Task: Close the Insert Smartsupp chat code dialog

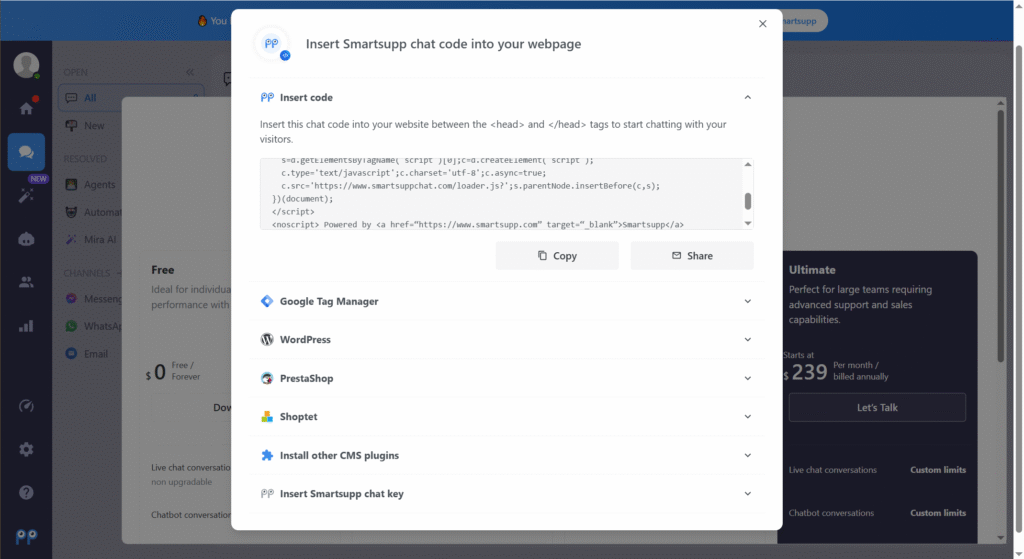Action: tap(762, 24)
